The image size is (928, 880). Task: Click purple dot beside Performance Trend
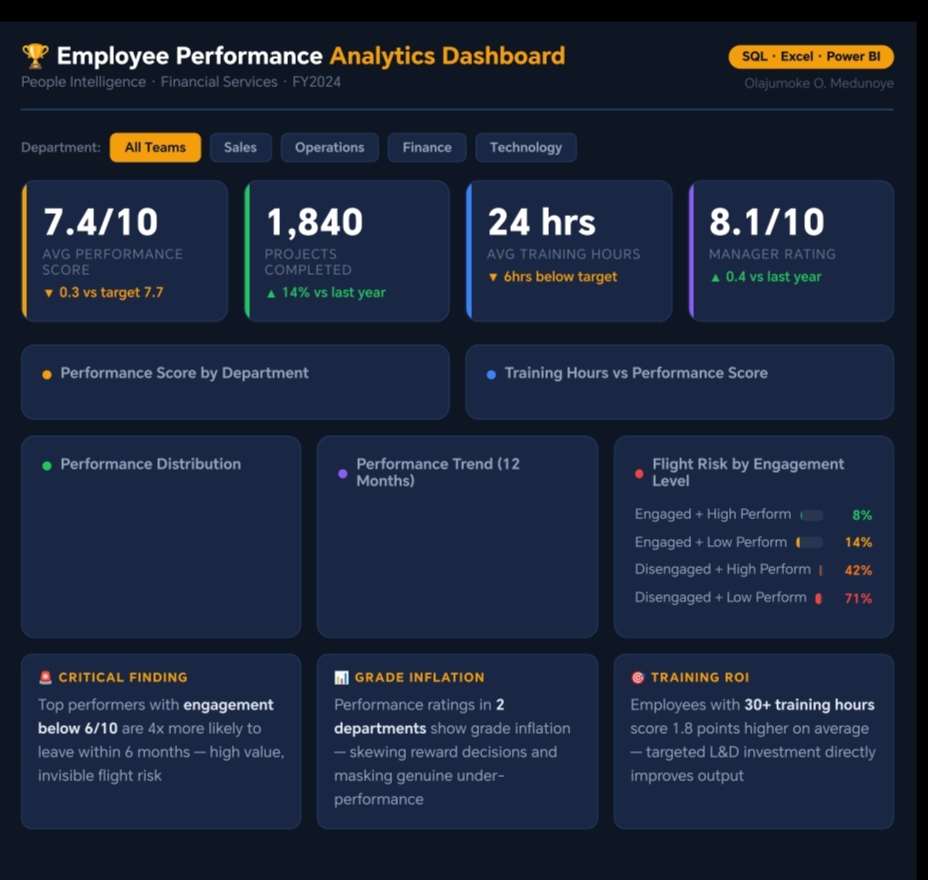[x=342, y=473]
